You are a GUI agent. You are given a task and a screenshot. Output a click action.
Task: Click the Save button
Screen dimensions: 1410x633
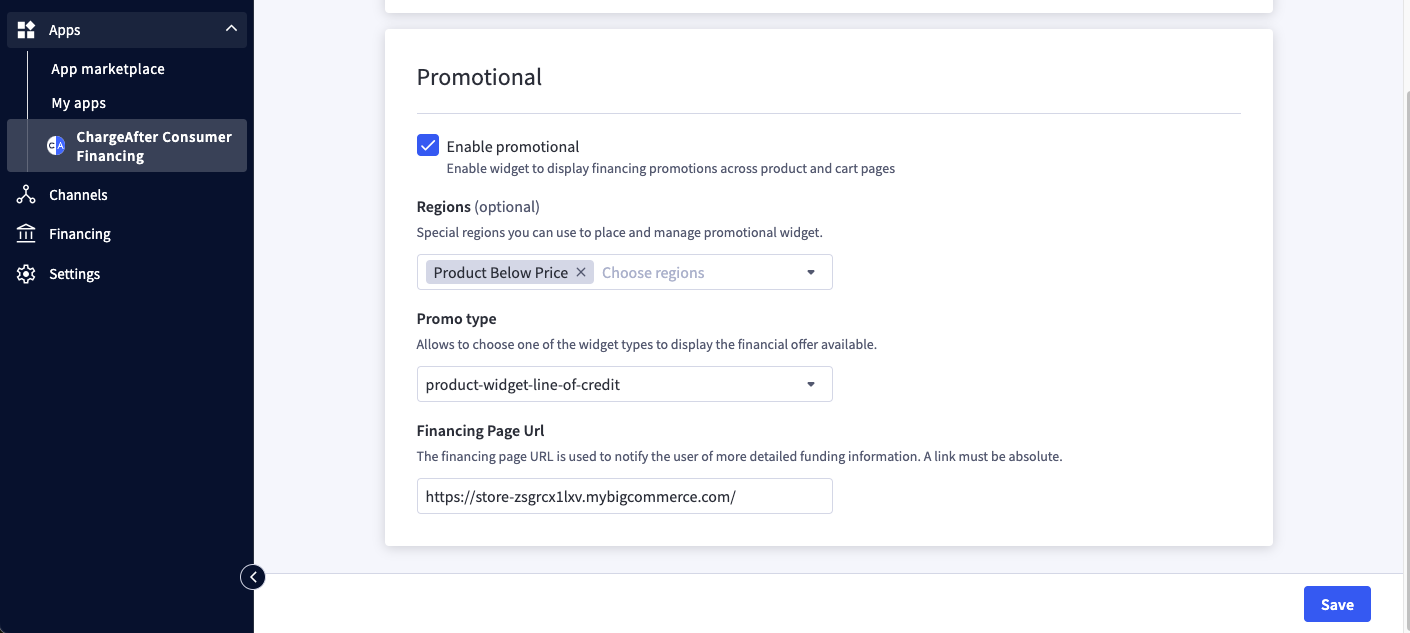1336,604
